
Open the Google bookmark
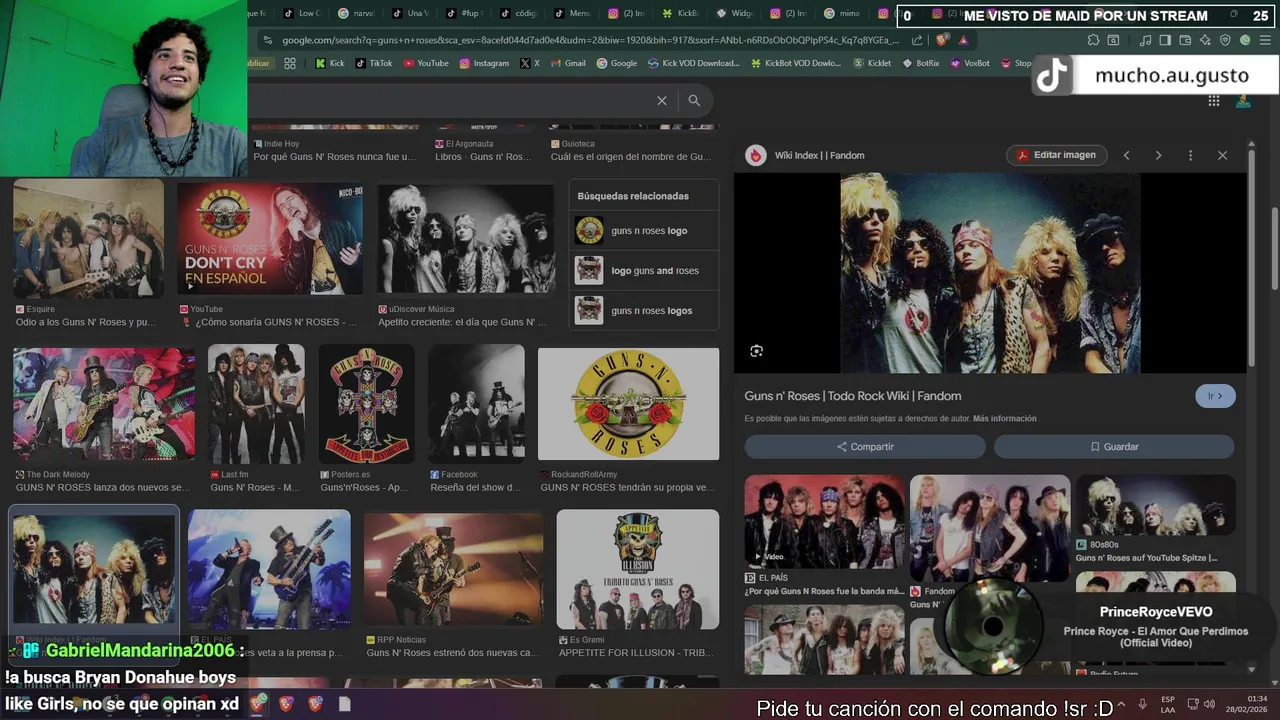tap(617, 63)
